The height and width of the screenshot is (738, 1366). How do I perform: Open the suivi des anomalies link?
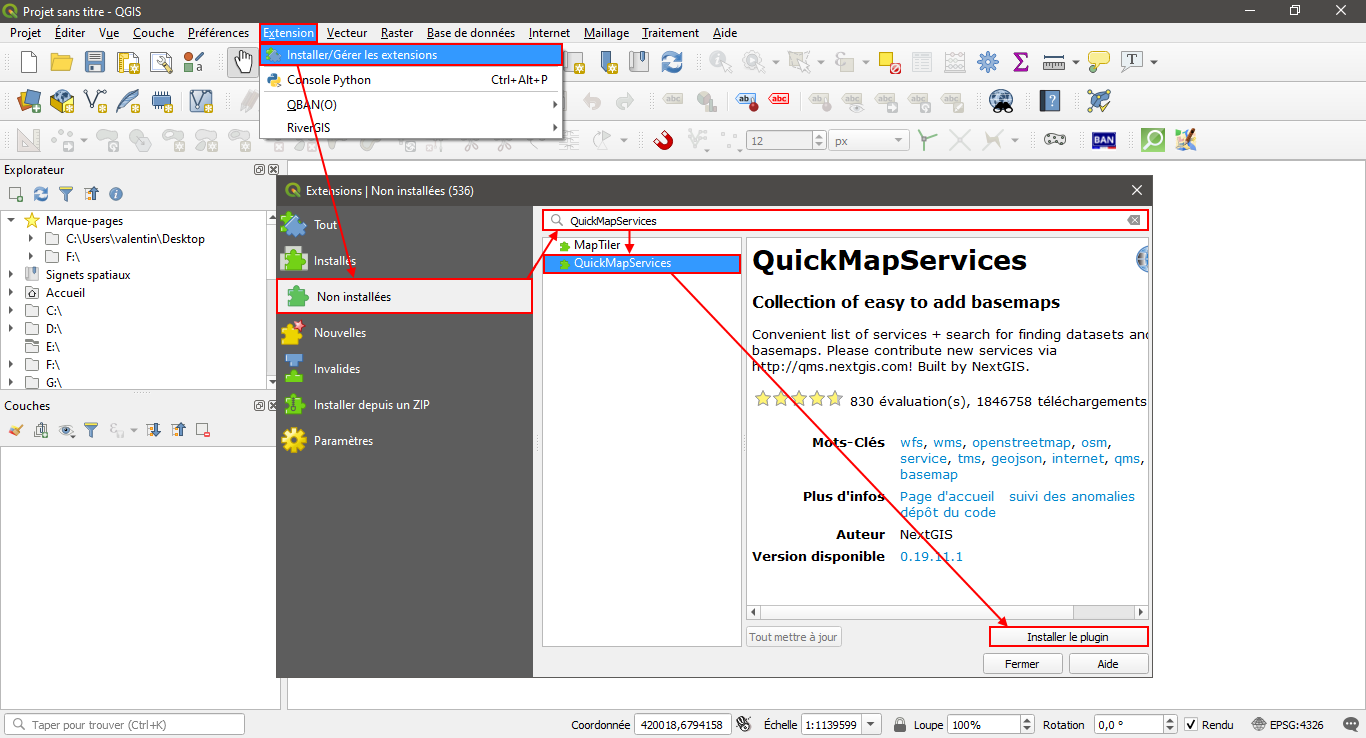(x=1072, y=497)
